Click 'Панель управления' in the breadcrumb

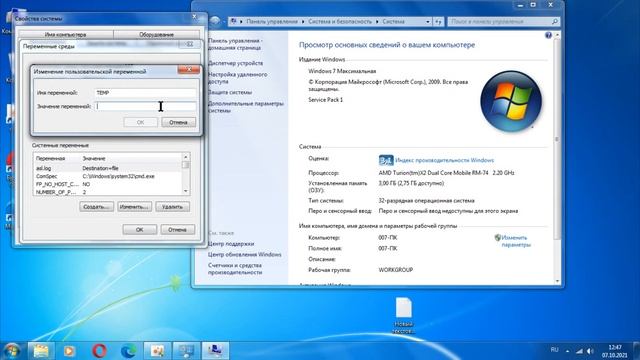pyautogui.click(x=272, y=22)
